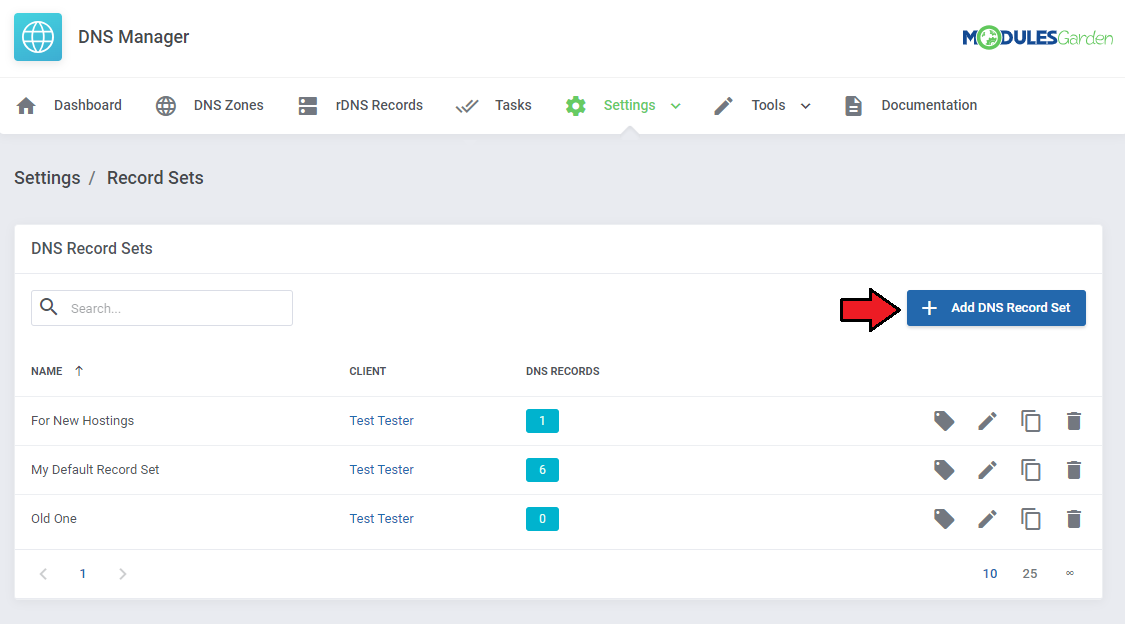The height and width of the screenshot is (624, 1125).
Task: Delete My Default Record Set
Action: tap(1073, 470)
